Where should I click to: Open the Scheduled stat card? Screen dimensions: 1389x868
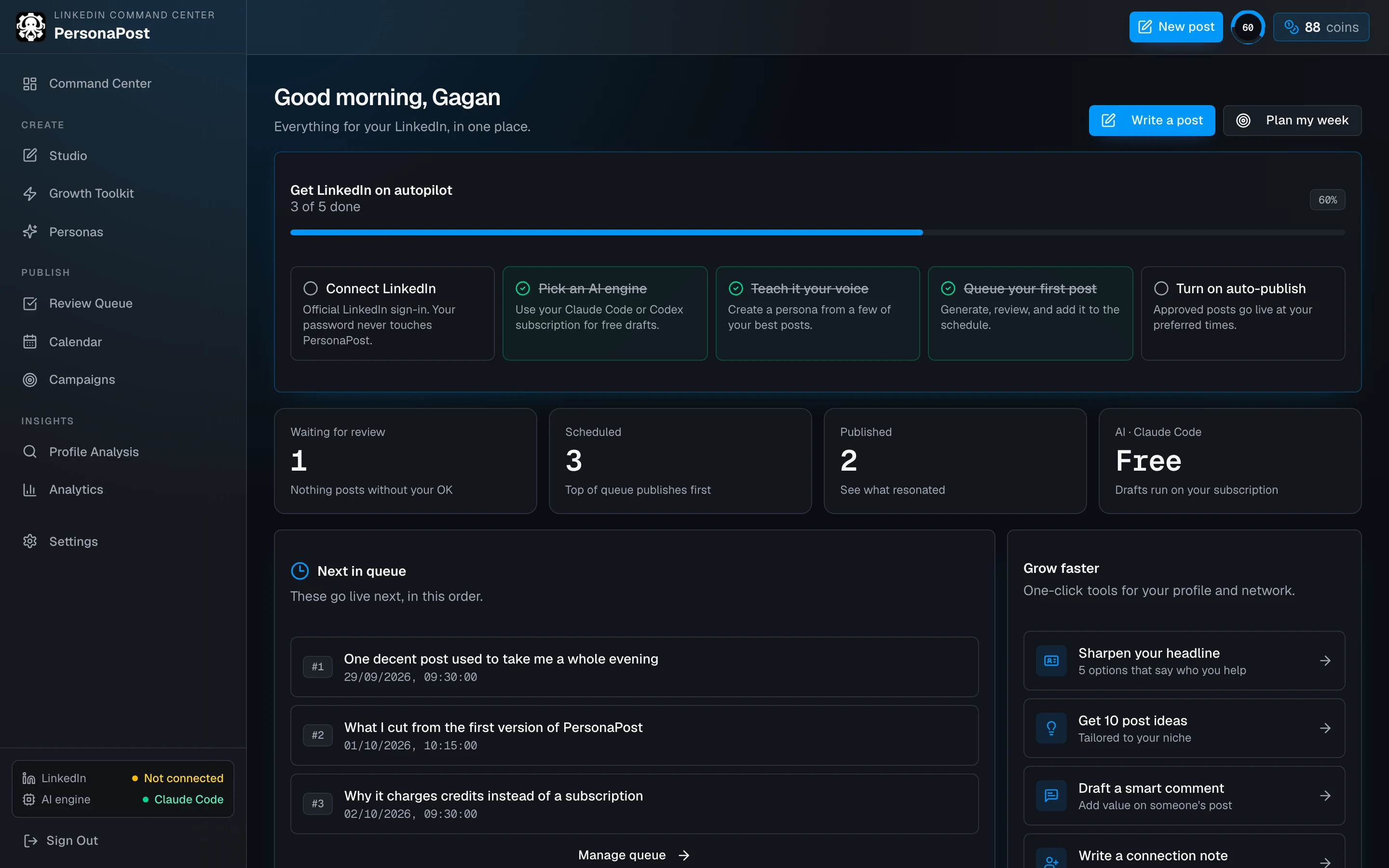(680, 461)
